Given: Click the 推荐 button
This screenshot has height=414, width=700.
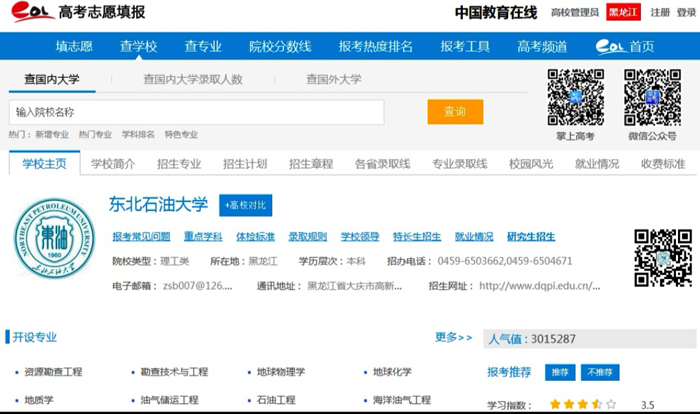Looking at the screenshot, I should click(x=560, y=372).
